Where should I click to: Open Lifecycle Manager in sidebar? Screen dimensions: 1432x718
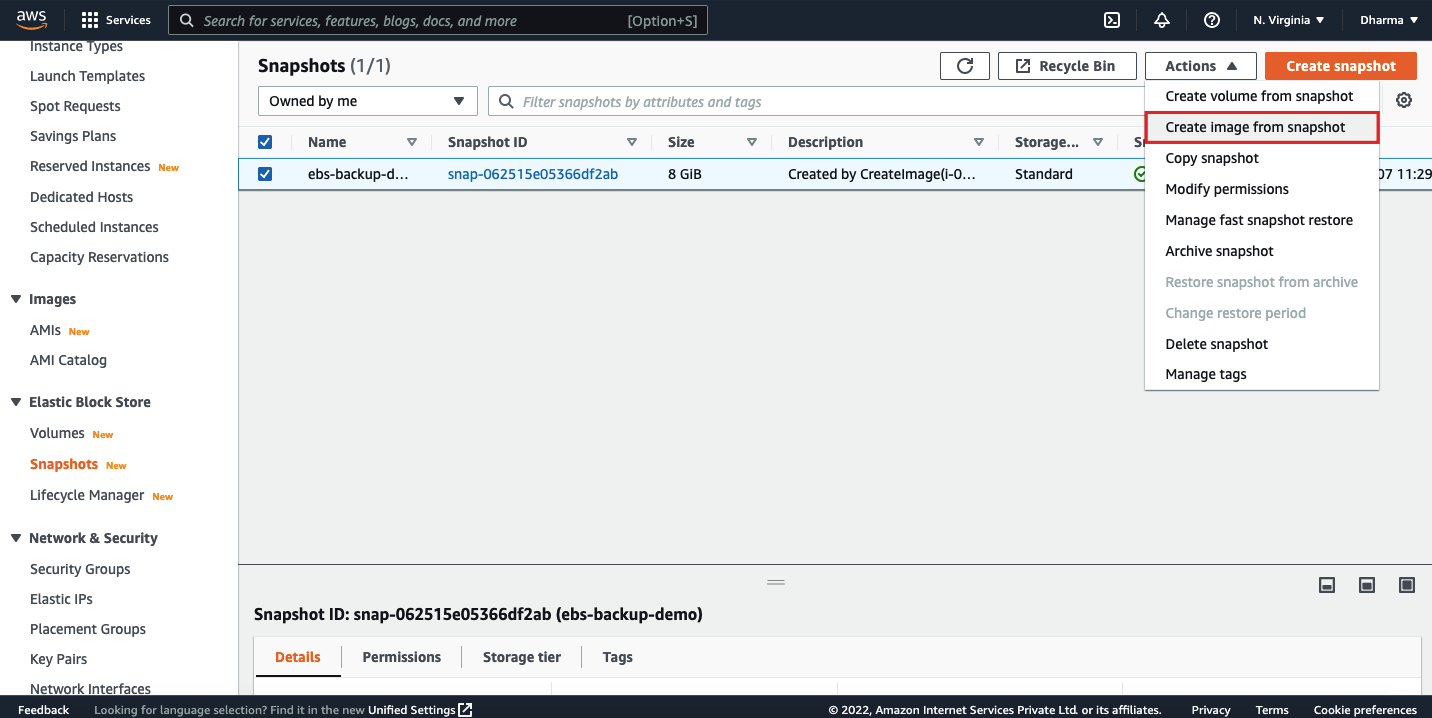87,495
